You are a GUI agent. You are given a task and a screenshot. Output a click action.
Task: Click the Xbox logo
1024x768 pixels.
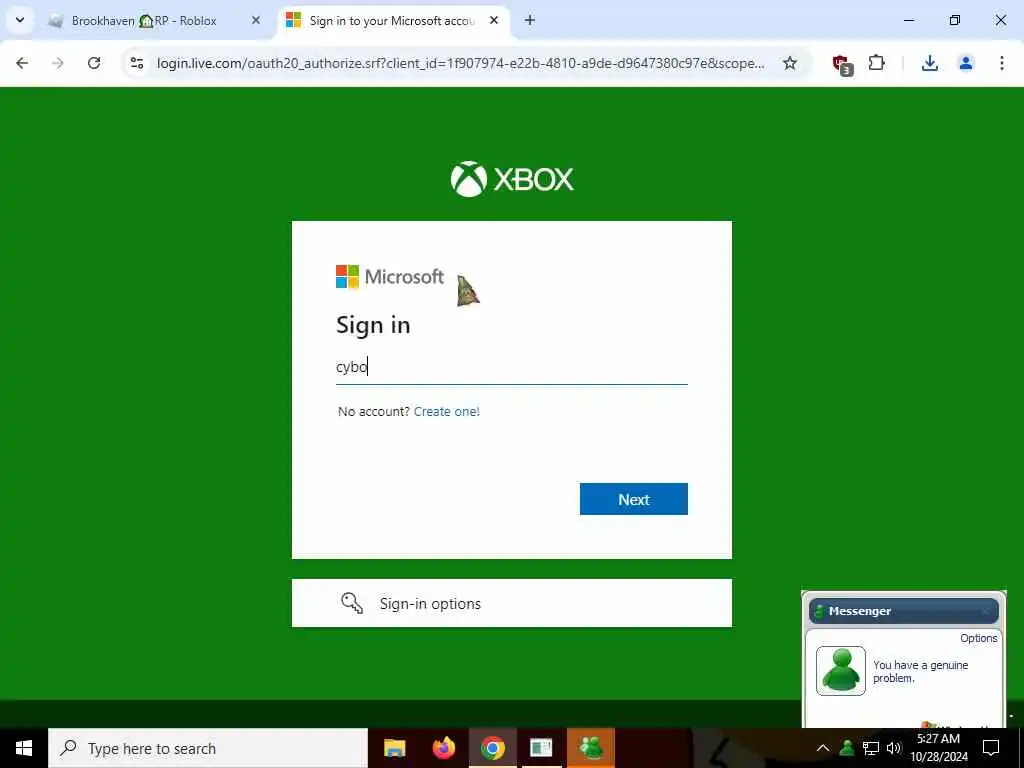pyautogui.click(x=512, y=179)
